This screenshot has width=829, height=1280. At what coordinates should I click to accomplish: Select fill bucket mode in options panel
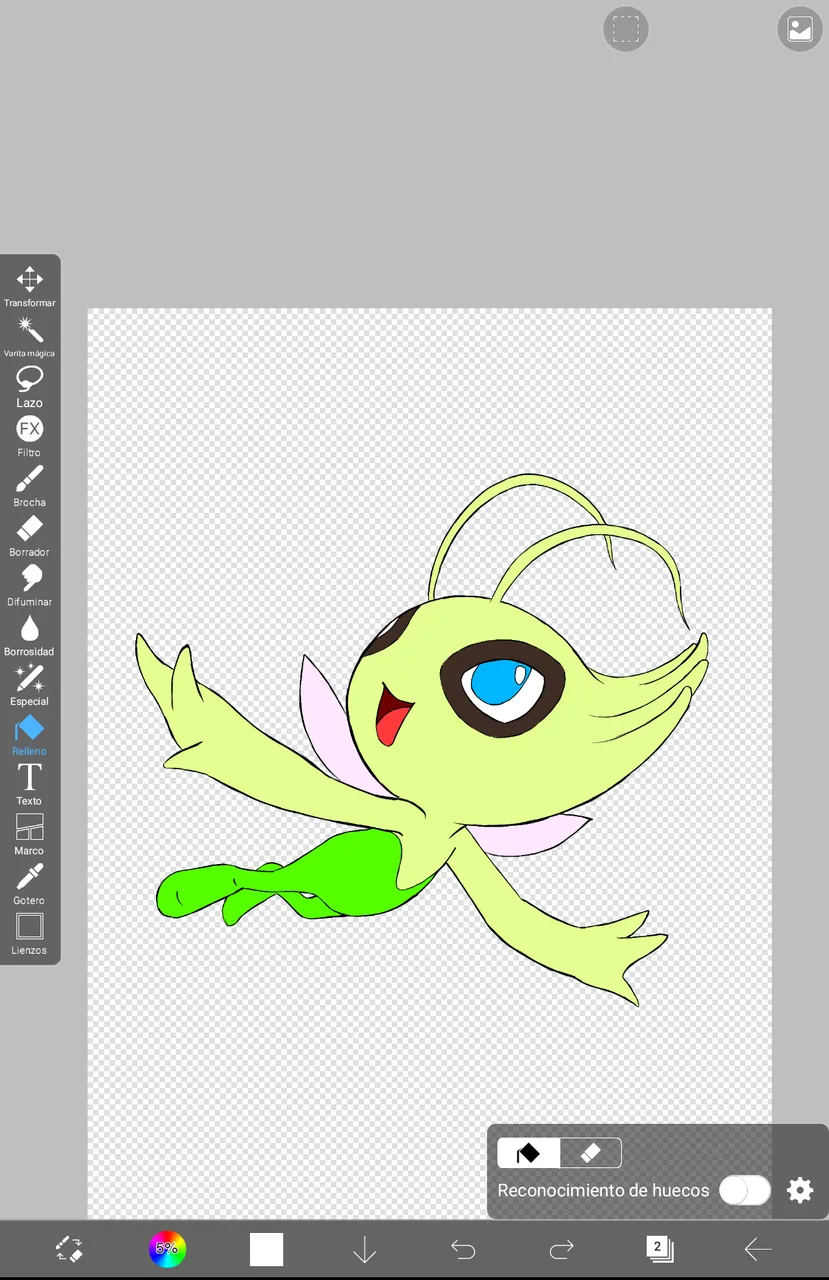point(528,1153)
